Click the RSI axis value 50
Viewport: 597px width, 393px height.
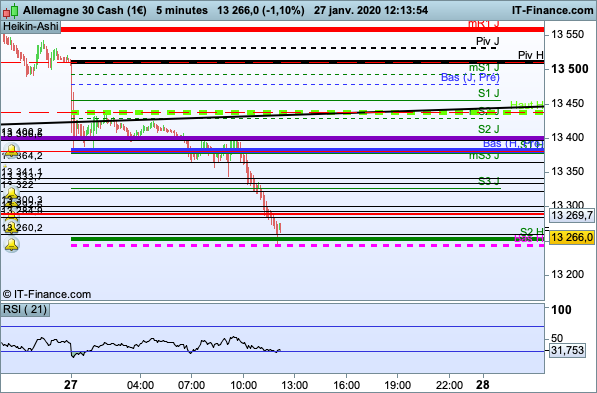point(557,338)
